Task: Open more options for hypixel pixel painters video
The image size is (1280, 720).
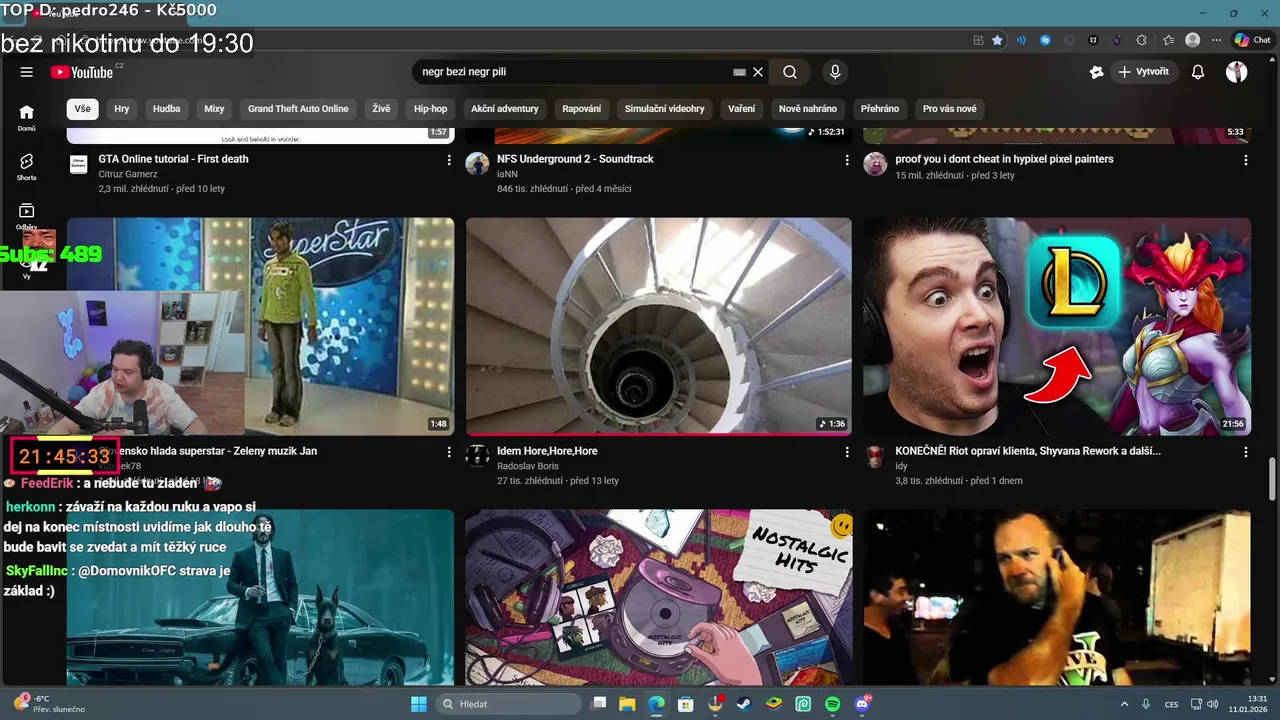Action: pyautogui.click(x=1246, y=160)
